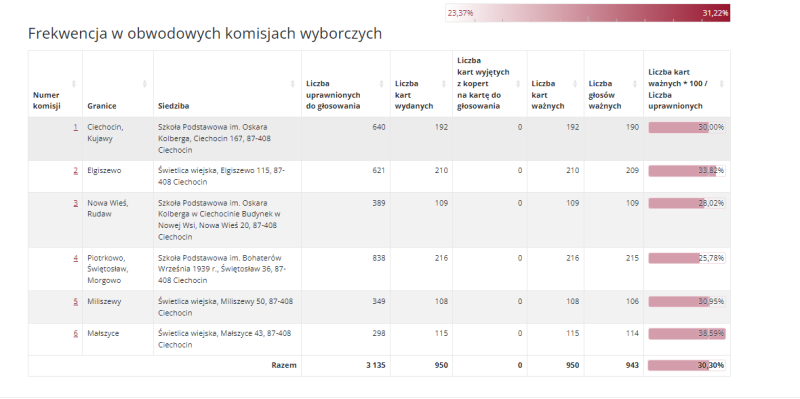Sort by Liczba uprawnionych do głosowania
Viewport: 800px width, 399px height.
coord(382,84)
